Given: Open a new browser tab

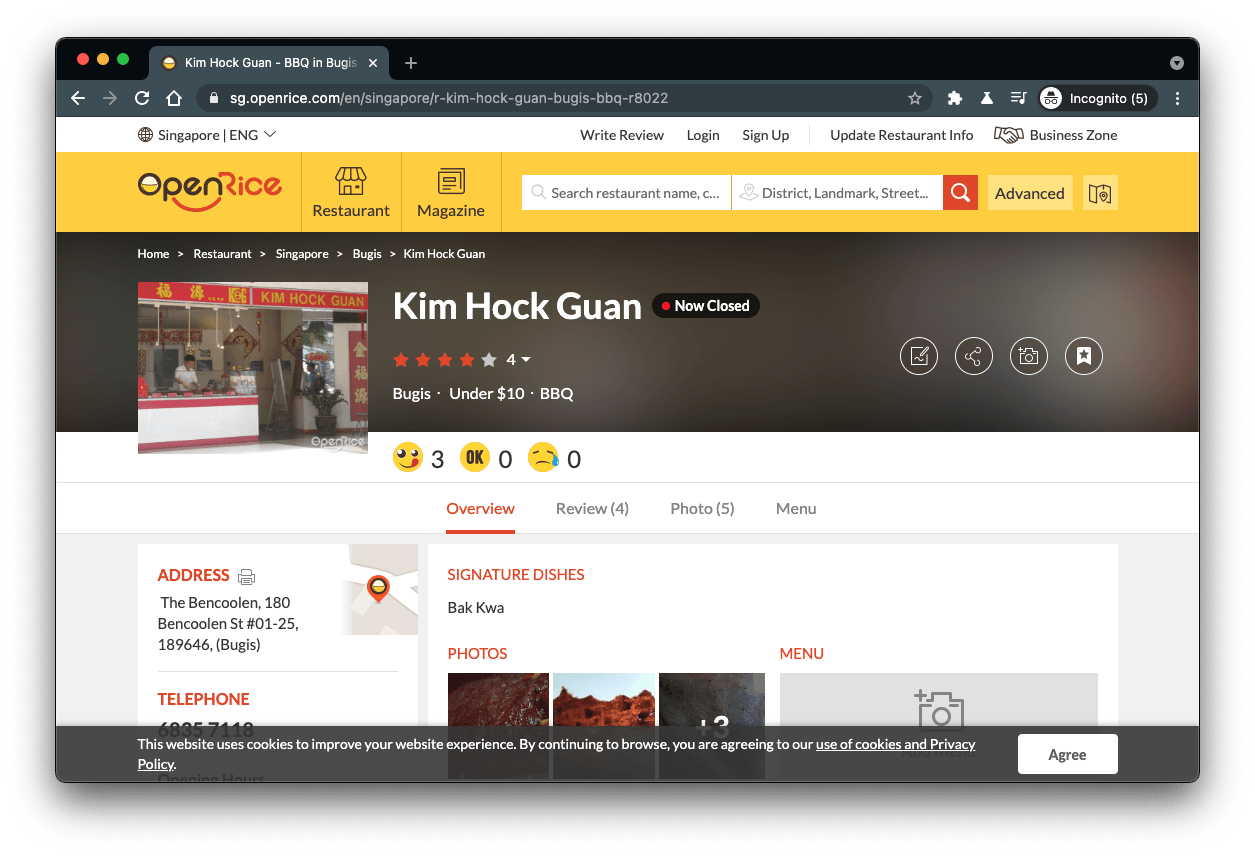Looking at the screenshot, I should tap(410, 63).
